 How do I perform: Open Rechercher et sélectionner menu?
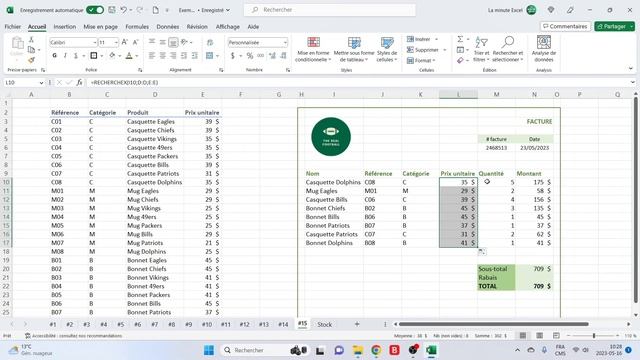(x=508, y=49)
